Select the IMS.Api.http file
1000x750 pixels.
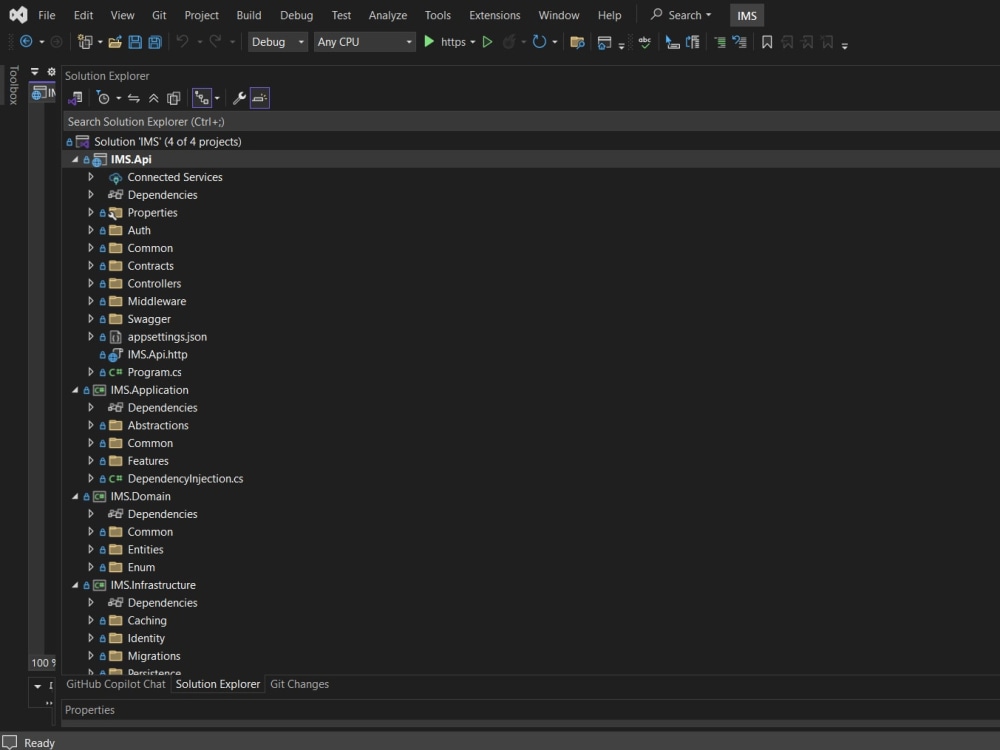point(158,355)
